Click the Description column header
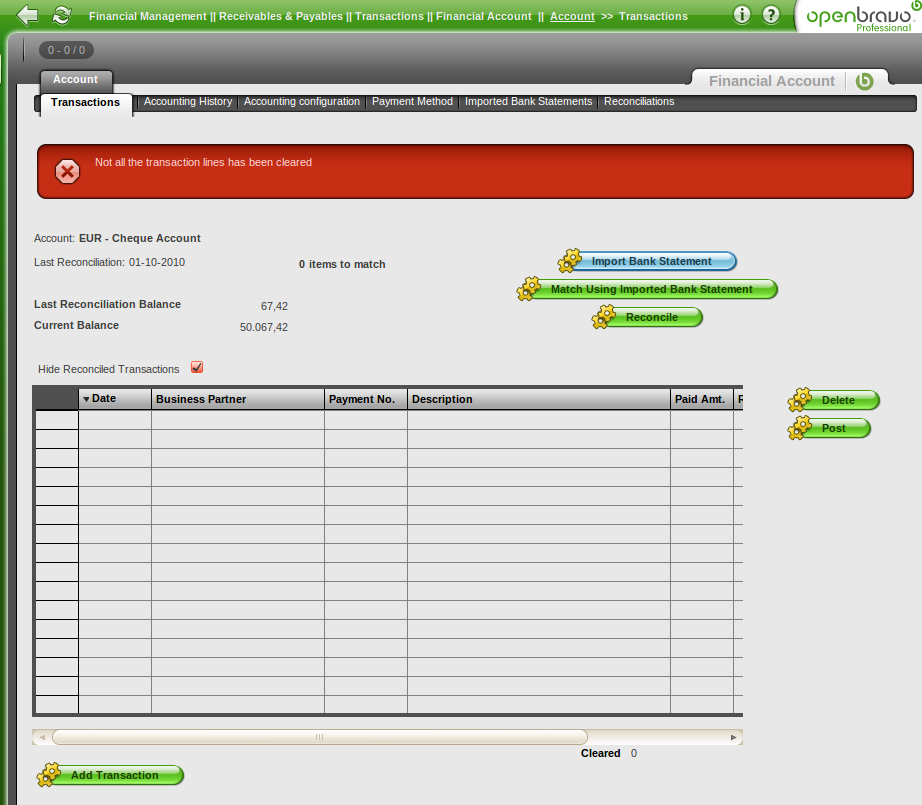The height and width of the screenshot is (805, 922). click(x=539, y=399)
